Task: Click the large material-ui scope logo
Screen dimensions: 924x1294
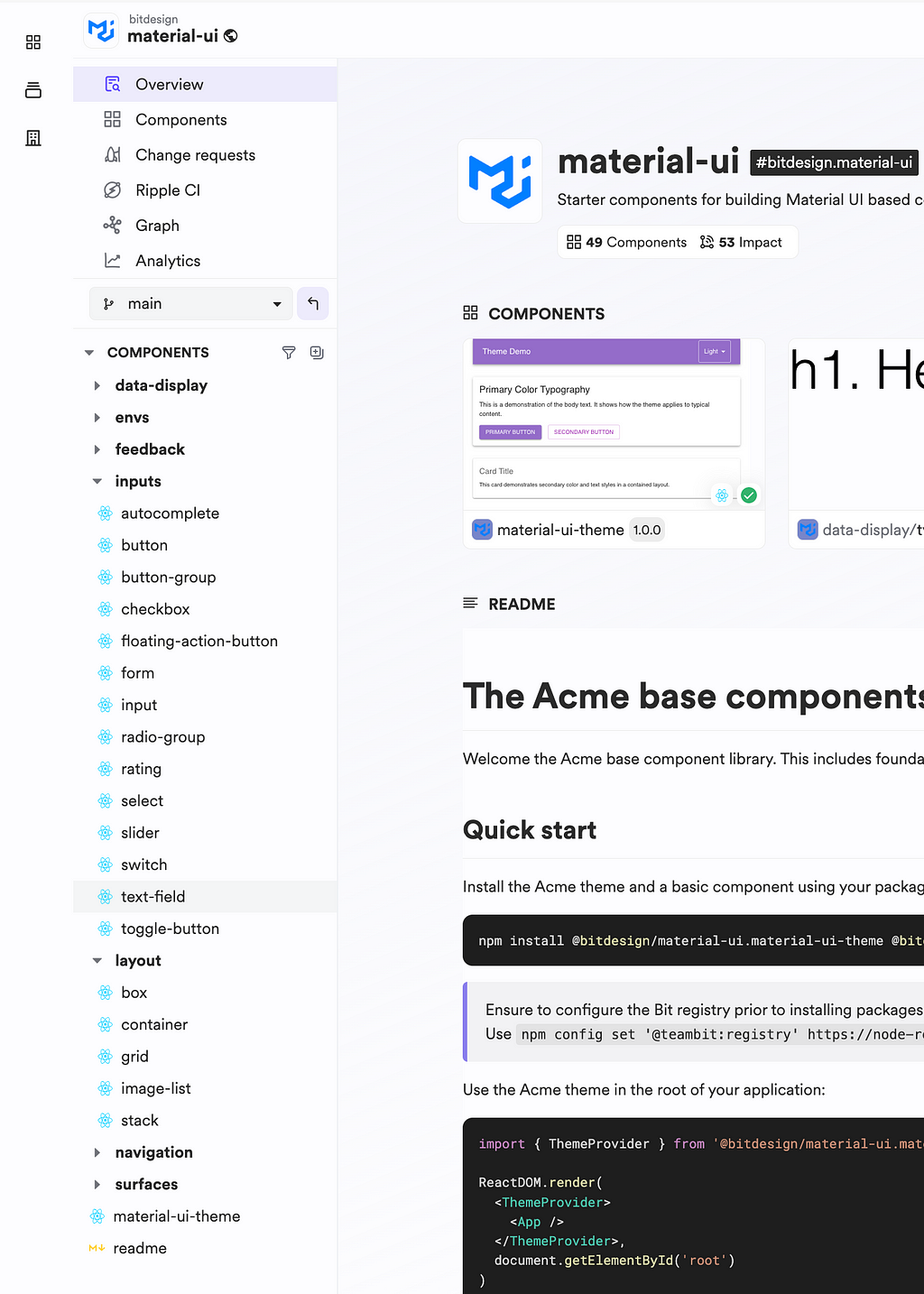Action: coord(500,180)
